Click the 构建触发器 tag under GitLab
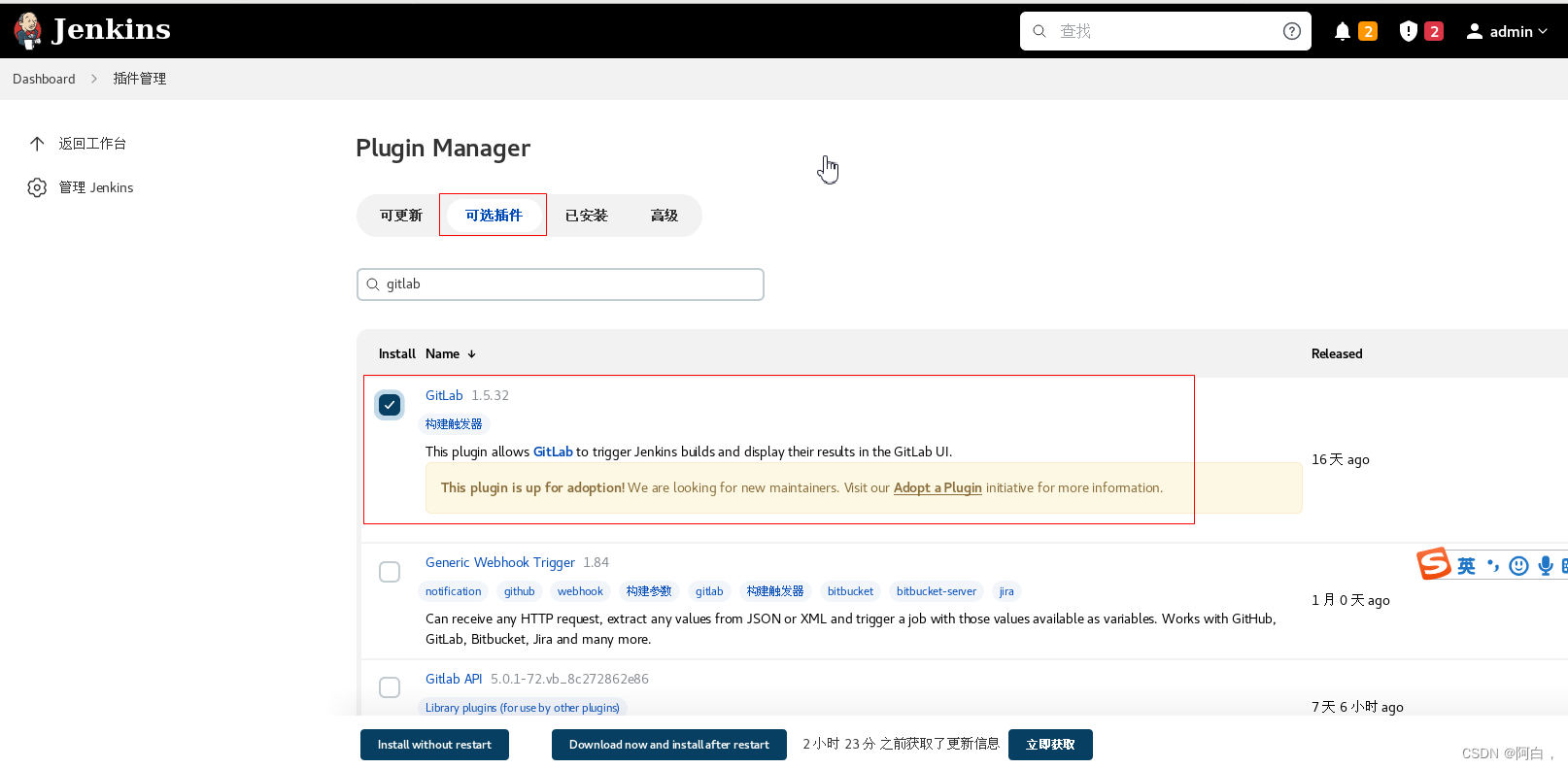1568x769 pixels. pyautogui.click(x=454, y=424)
